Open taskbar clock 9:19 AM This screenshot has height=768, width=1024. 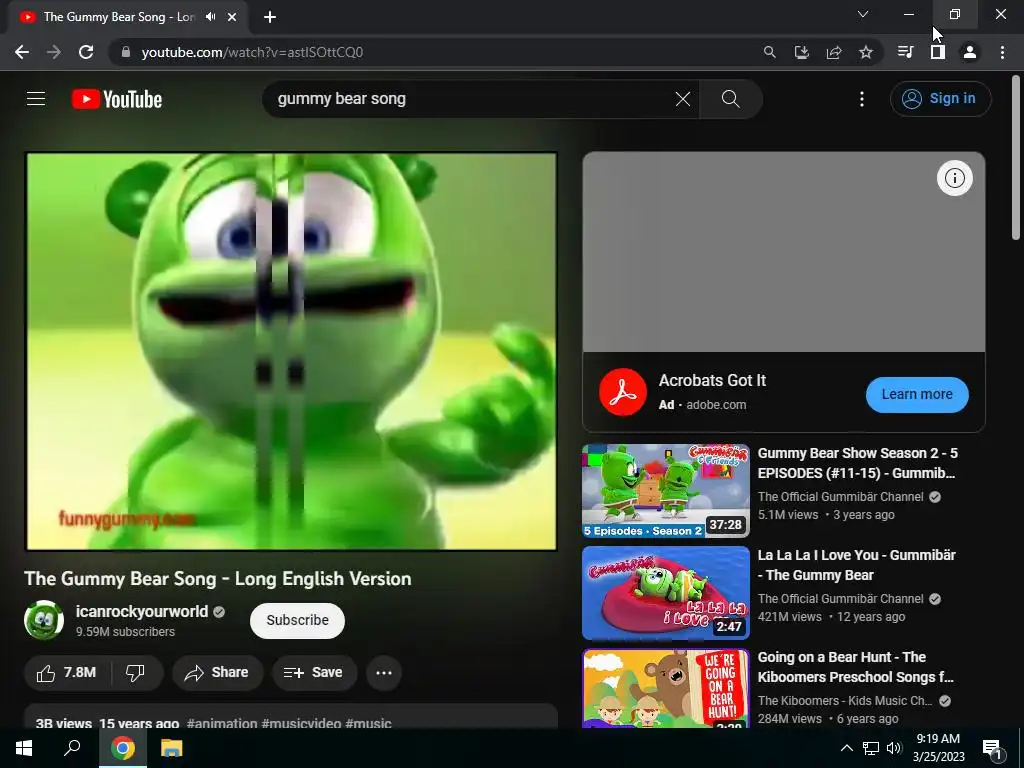pyautogui.click(x=938, y=748)
